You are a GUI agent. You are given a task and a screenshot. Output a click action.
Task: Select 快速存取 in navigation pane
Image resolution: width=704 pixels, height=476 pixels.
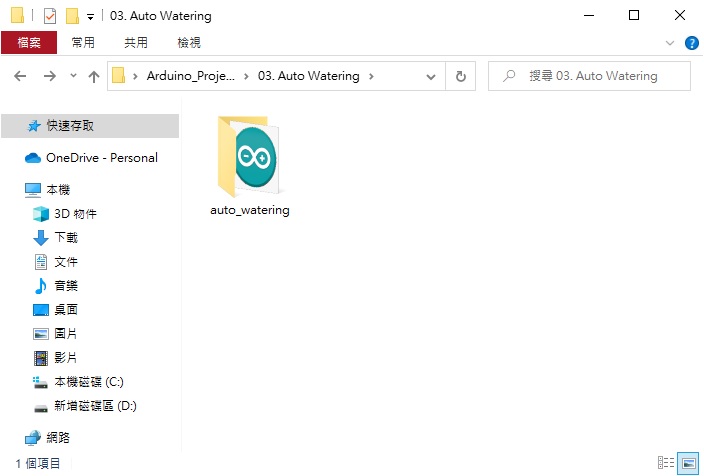(90, 126)
